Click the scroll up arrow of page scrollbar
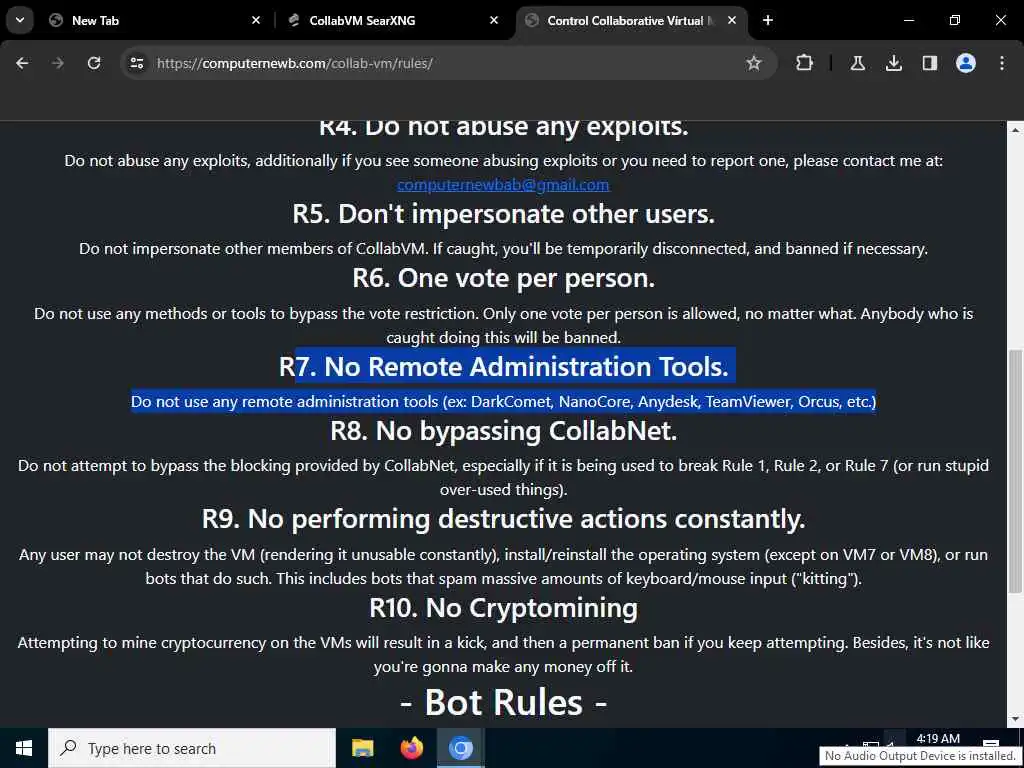The image size is (1024, 768). pos(1016,130)
